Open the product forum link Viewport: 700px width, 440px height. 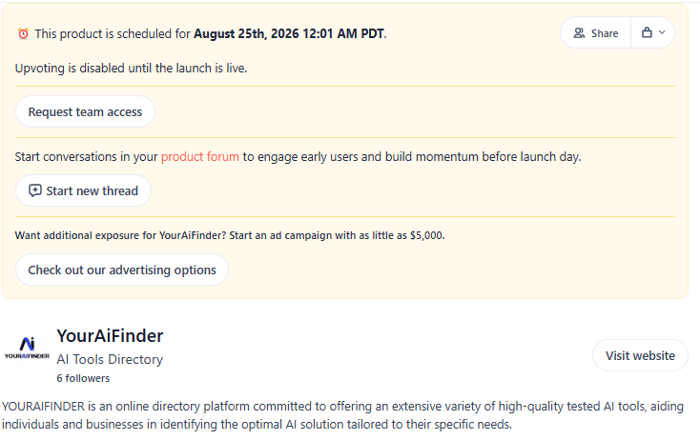point(200,157)
